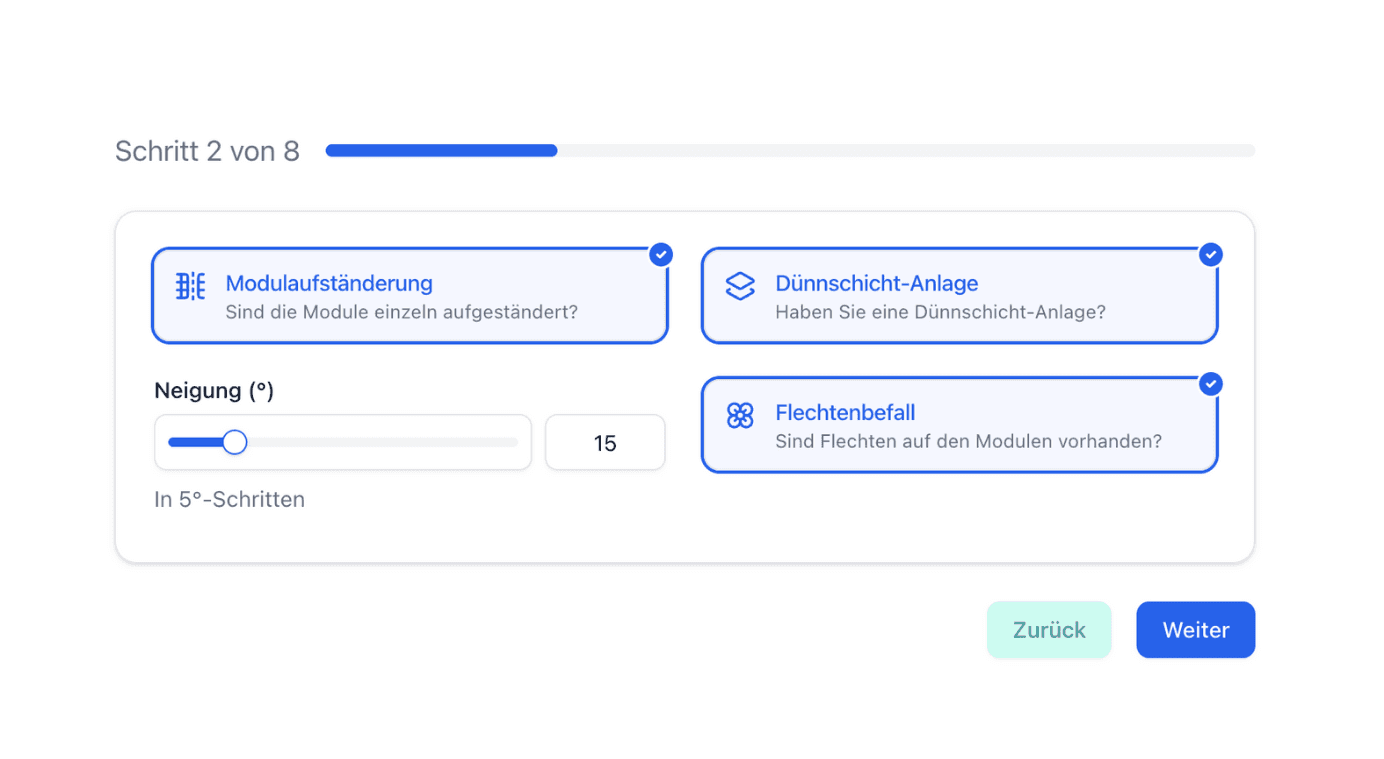The width and height of the screenshot is (1384, 759).
Task: Click the tilt value field showing 15
Action: pos(604,441)
